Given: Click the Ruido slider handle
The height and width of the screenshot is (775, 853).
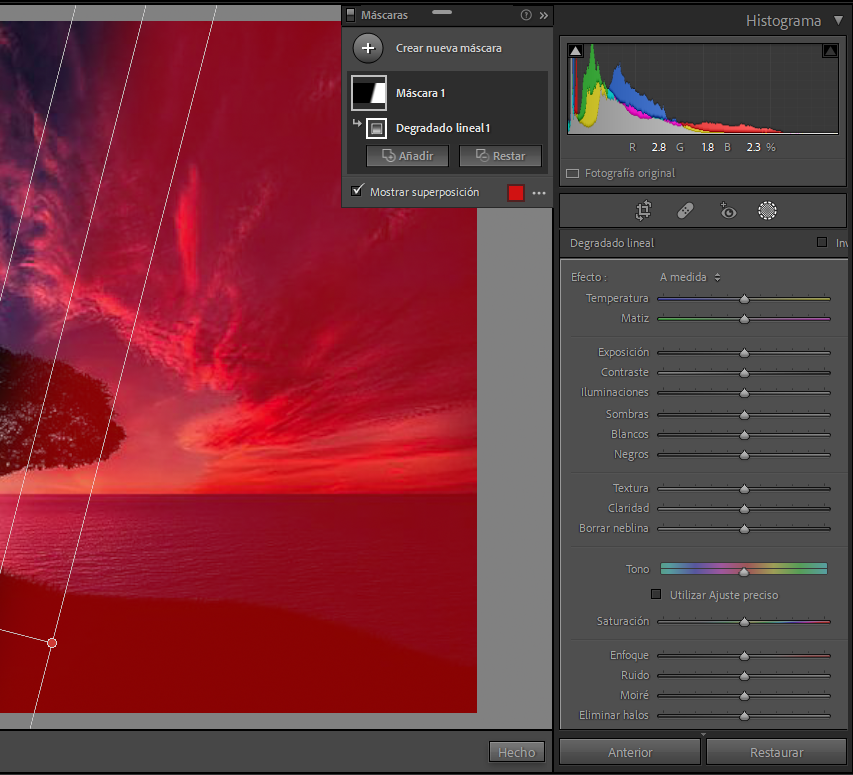Looking at the screenshot, I should [x=744, y=676].
